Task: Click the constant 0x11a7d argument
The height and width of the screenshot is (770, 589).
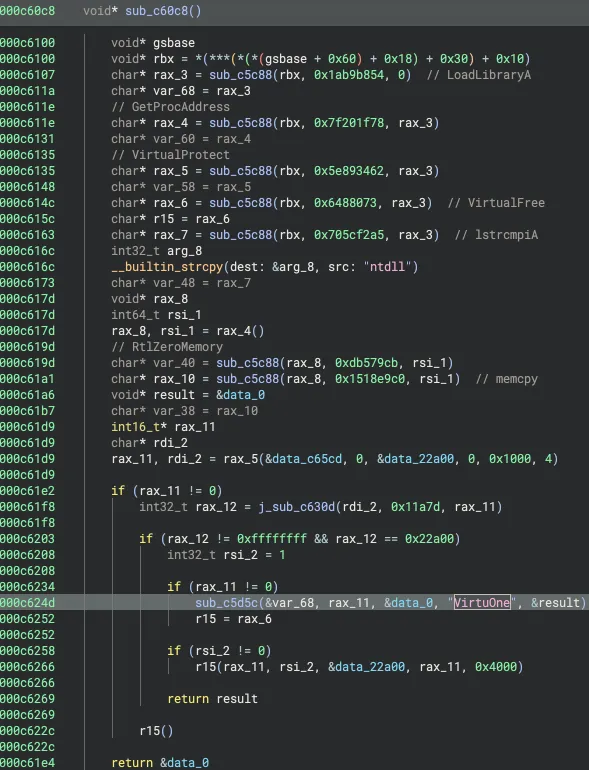Action: tap(415, 507)
